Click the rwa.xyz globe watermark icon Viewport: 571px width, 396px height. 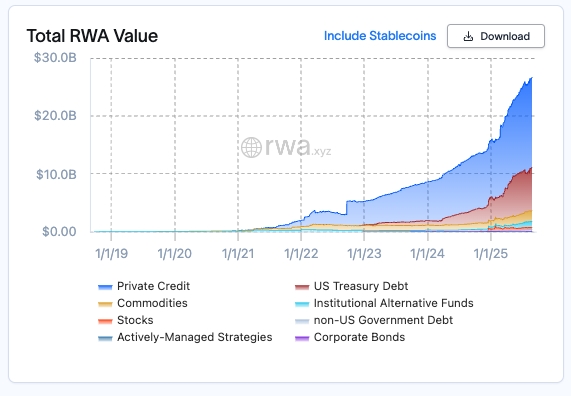[251, 148]
